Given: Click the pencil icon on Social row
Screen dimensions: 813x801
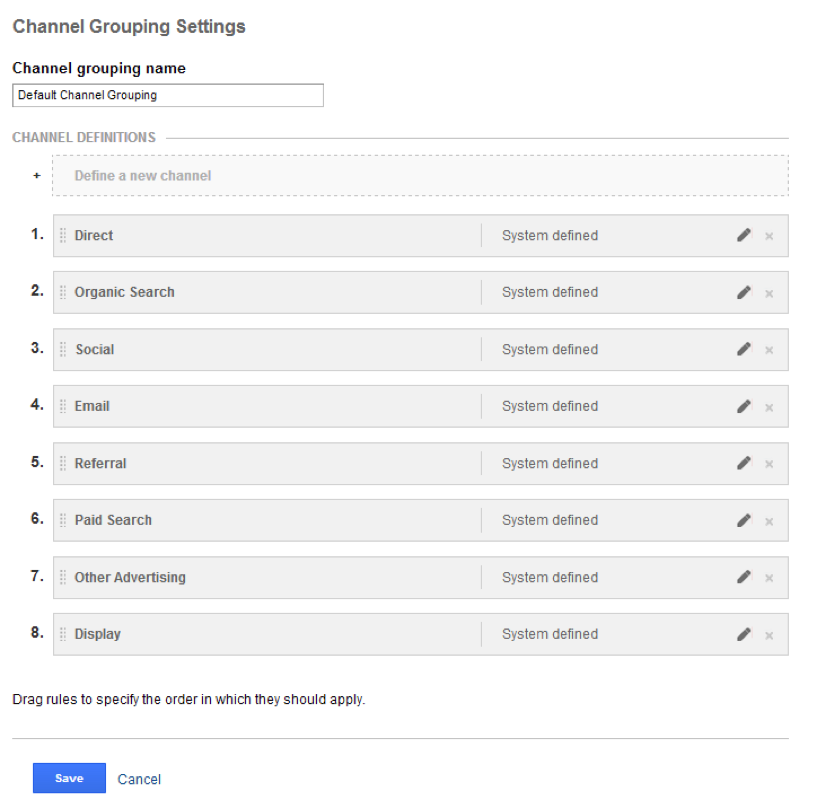Looking at the screenshot, I should [743, 349].
